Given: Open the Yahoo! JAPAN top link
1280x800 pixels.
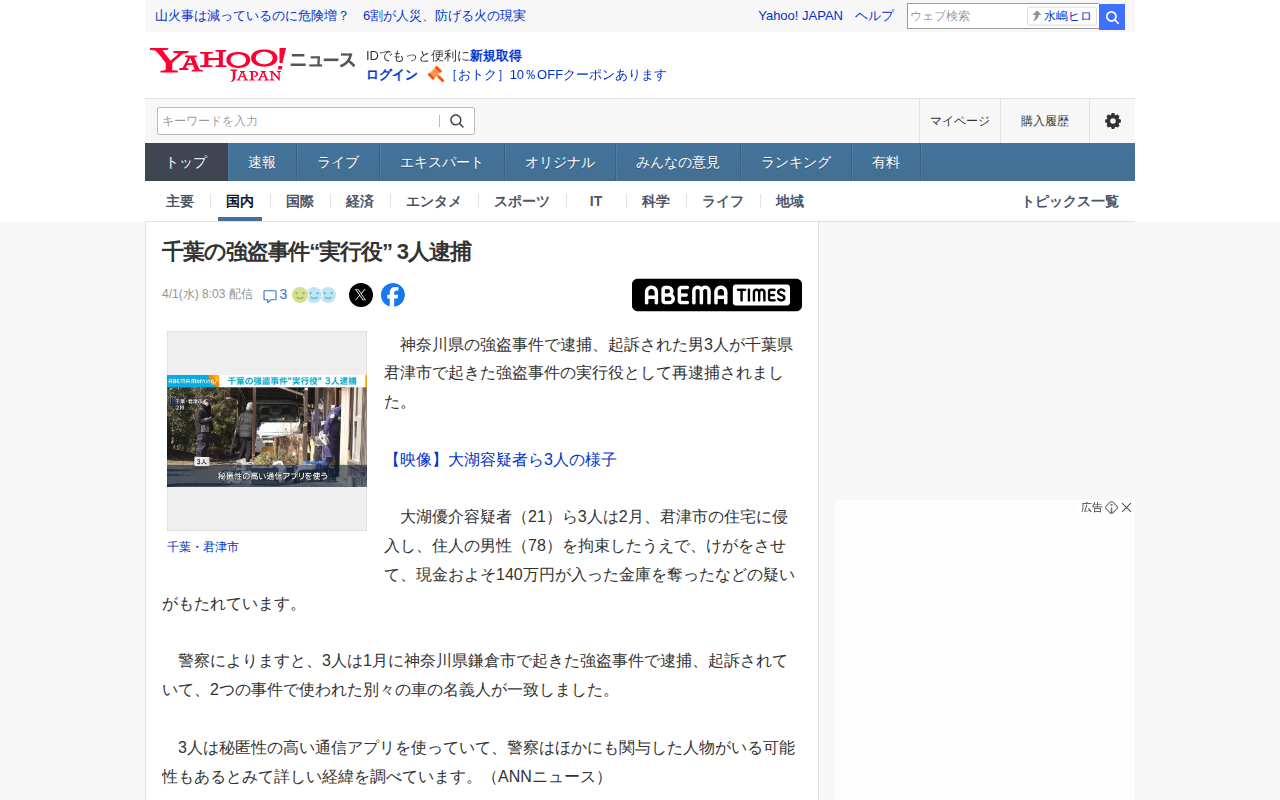Looking at the screenshot, I should tap(800, 16).
